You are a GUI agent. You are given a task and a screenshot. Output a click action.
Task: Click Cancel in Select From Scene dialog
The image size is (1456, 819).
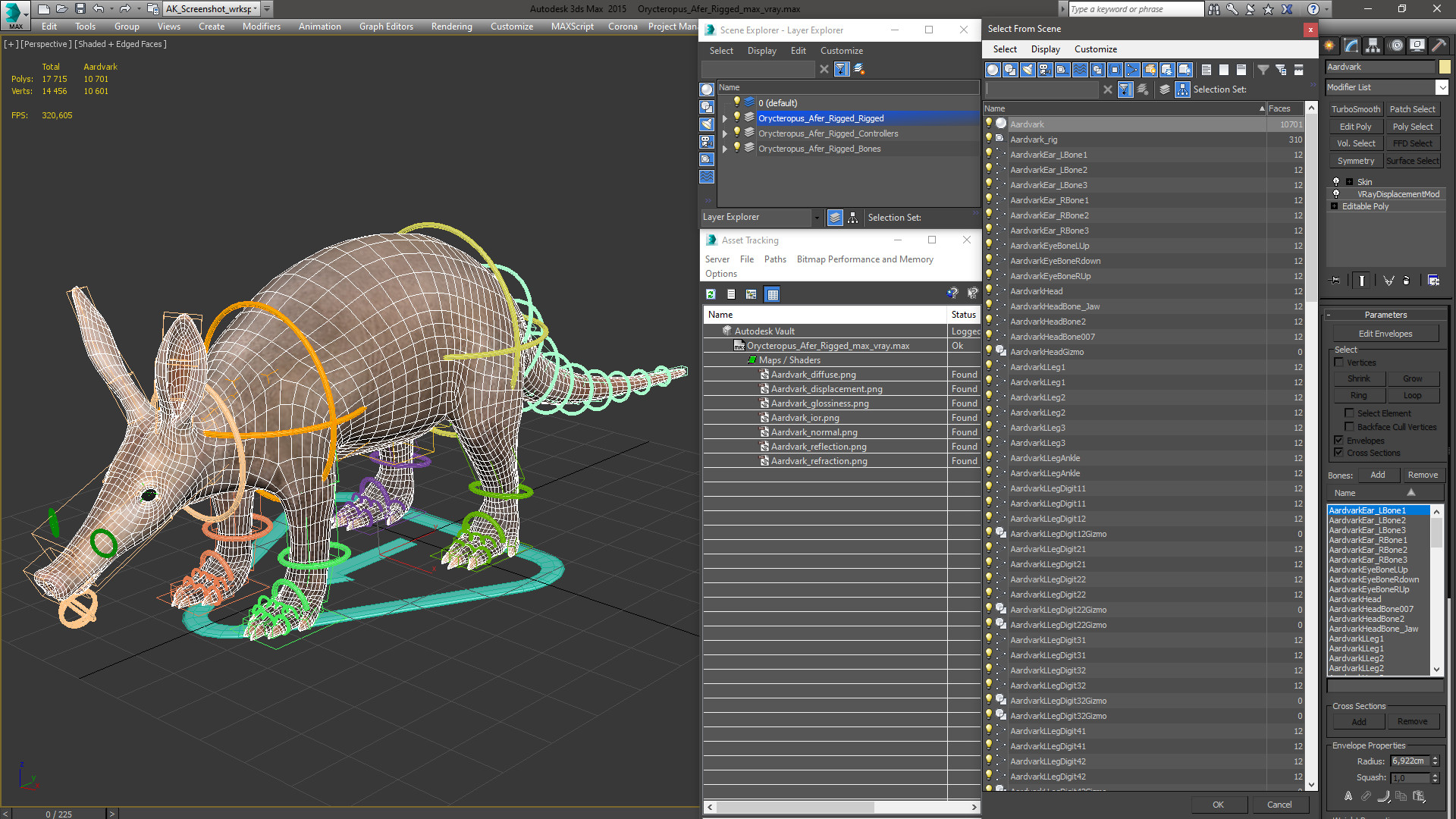pos(1279,805)
